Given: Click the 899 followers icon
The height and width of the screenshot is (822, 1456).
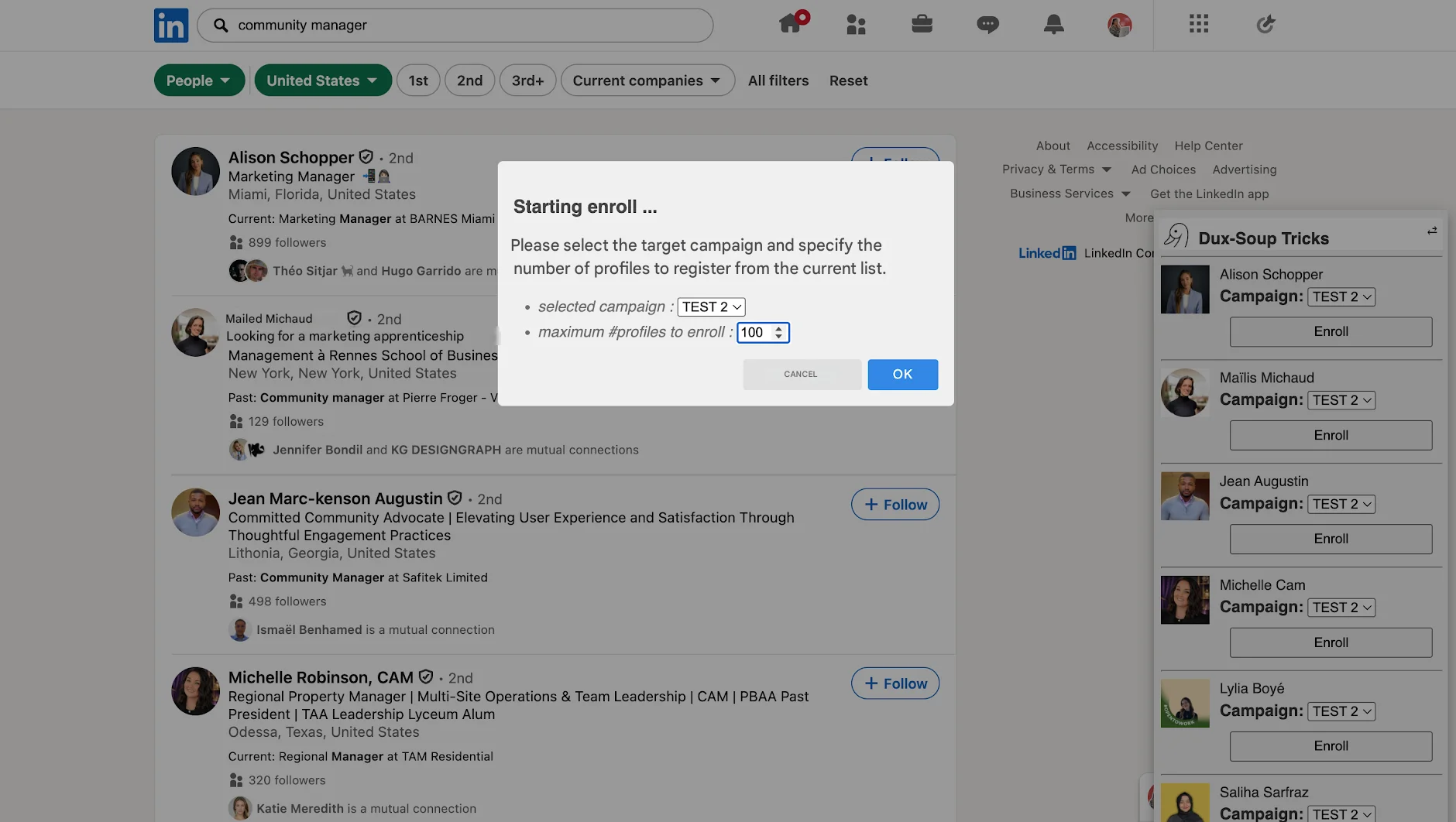Looking at the screenshot, I should click(236, 242).
